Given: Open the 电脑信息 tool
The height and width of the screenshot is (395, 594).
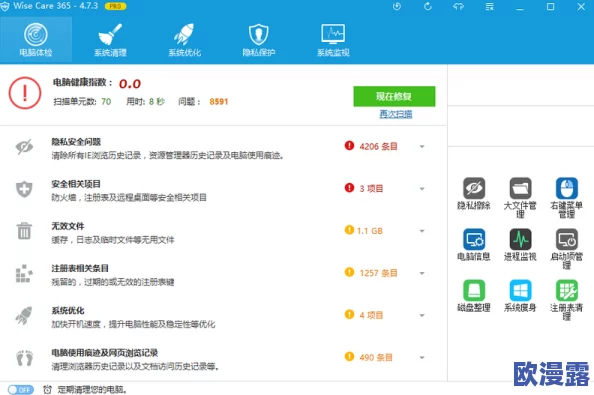Looking at the screenshot, I should pyautogui.click(x=474, y=245).
